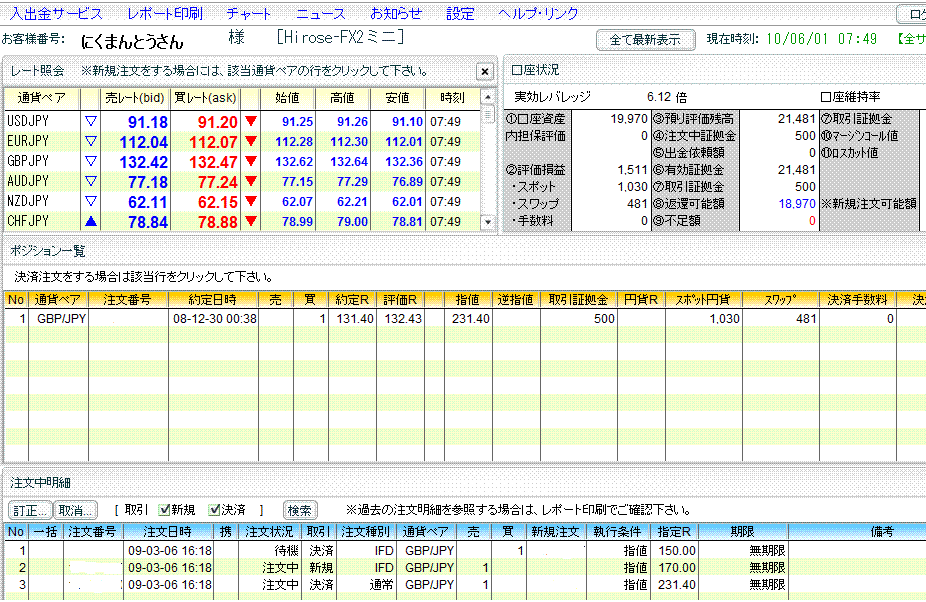Click CHFJPY blue up-arrow indicator
The height and width of the screenshot is (602, 926).
[x=90, y=221]
